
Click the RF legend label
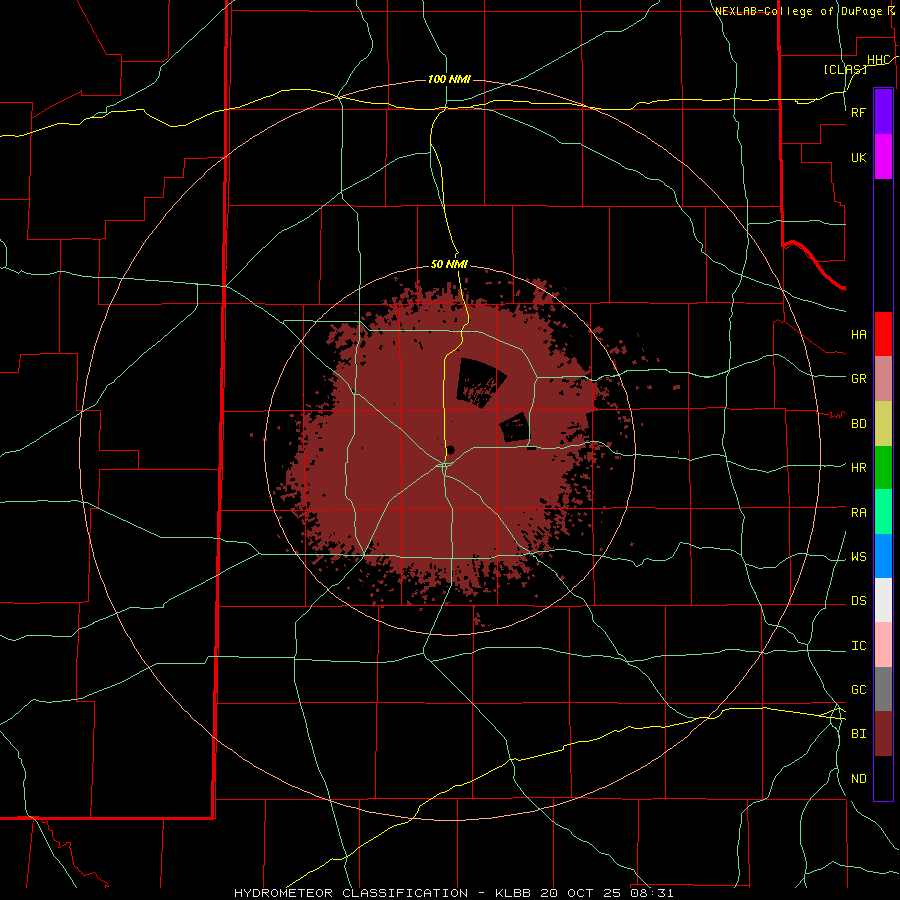tap(859, 112)
